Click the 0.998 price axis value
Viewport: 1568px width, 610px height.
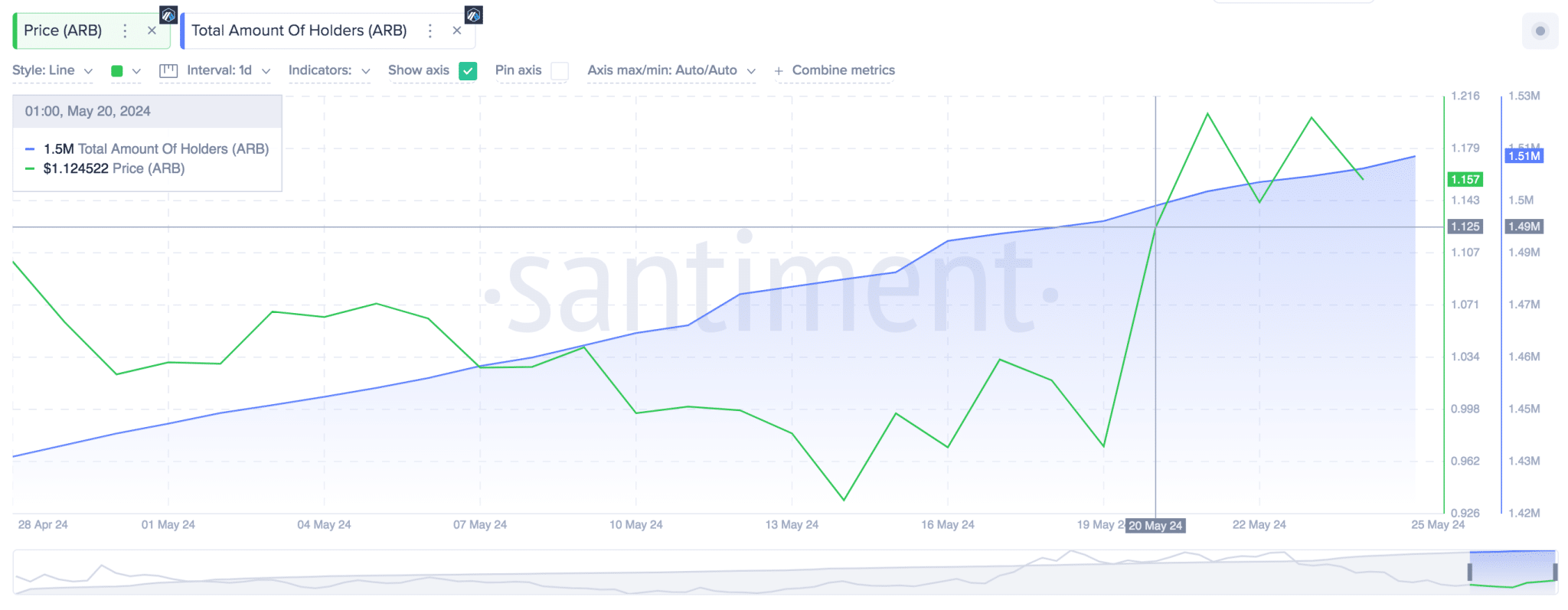(1465, 409)
